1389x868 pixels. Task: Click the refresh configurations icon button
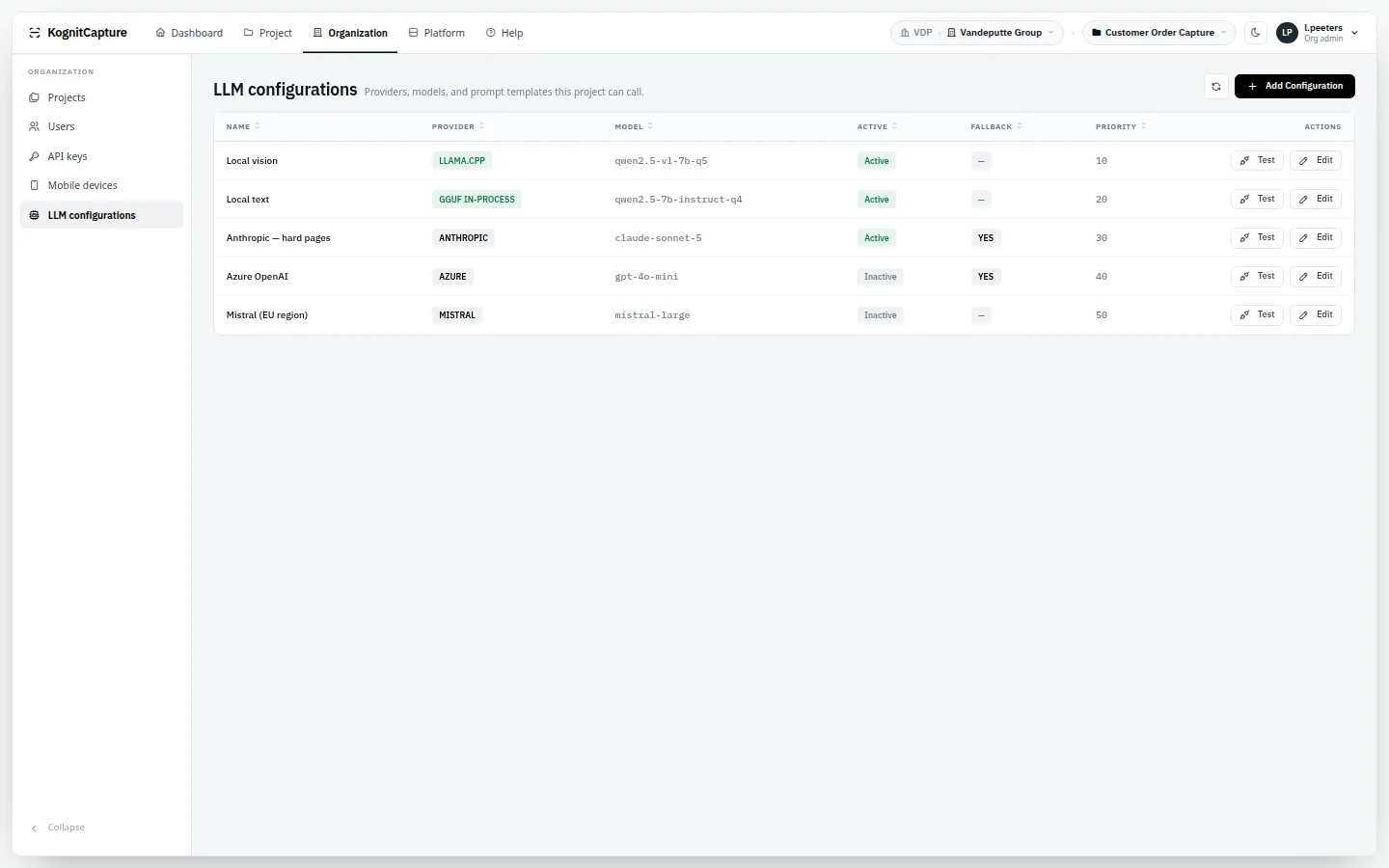point(1215,86)
